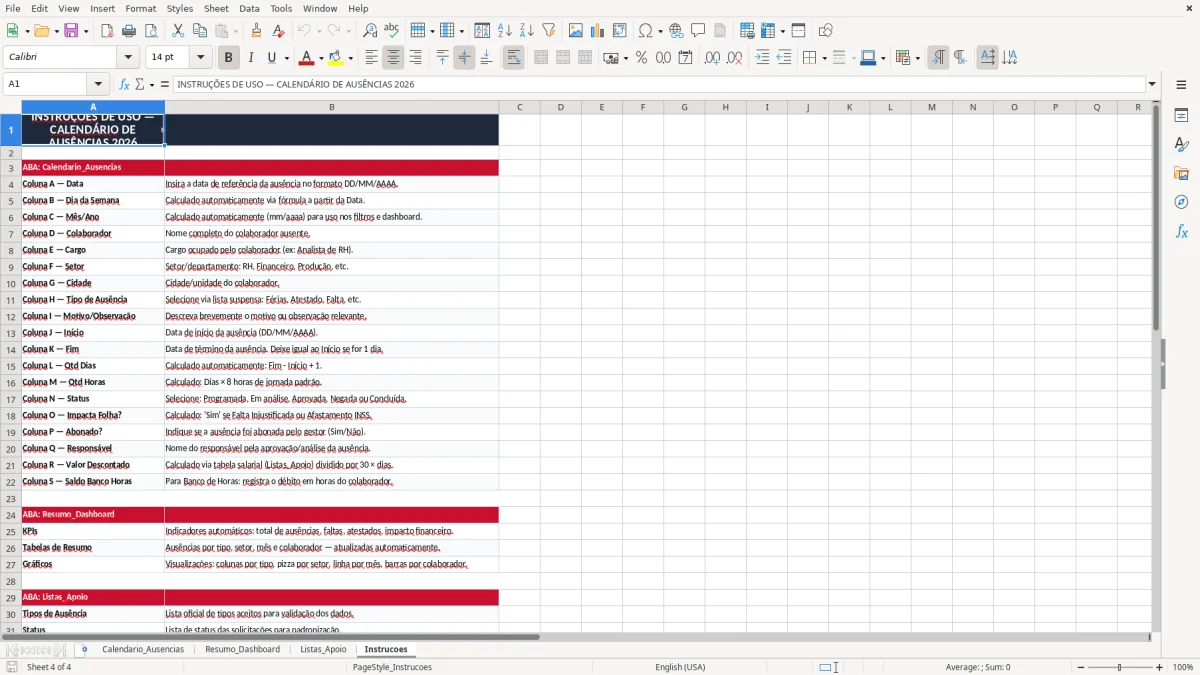The height and width of the screenshot is (675, 1200).
Task: Toggle Wrap Text
Action: click(x=513, y=58)
